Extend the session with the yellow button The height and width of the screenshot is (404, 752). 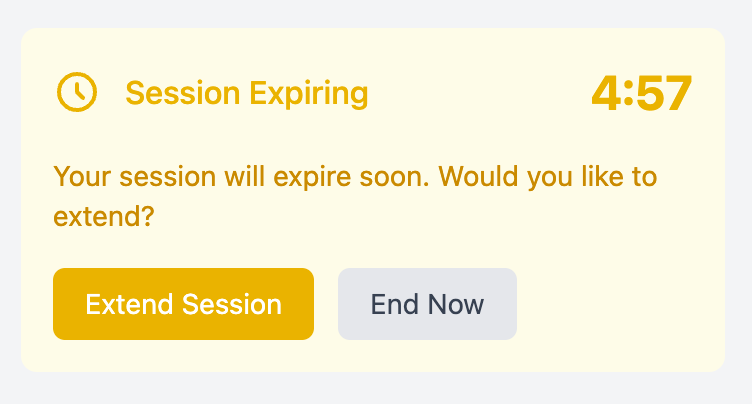click(183, 304)
